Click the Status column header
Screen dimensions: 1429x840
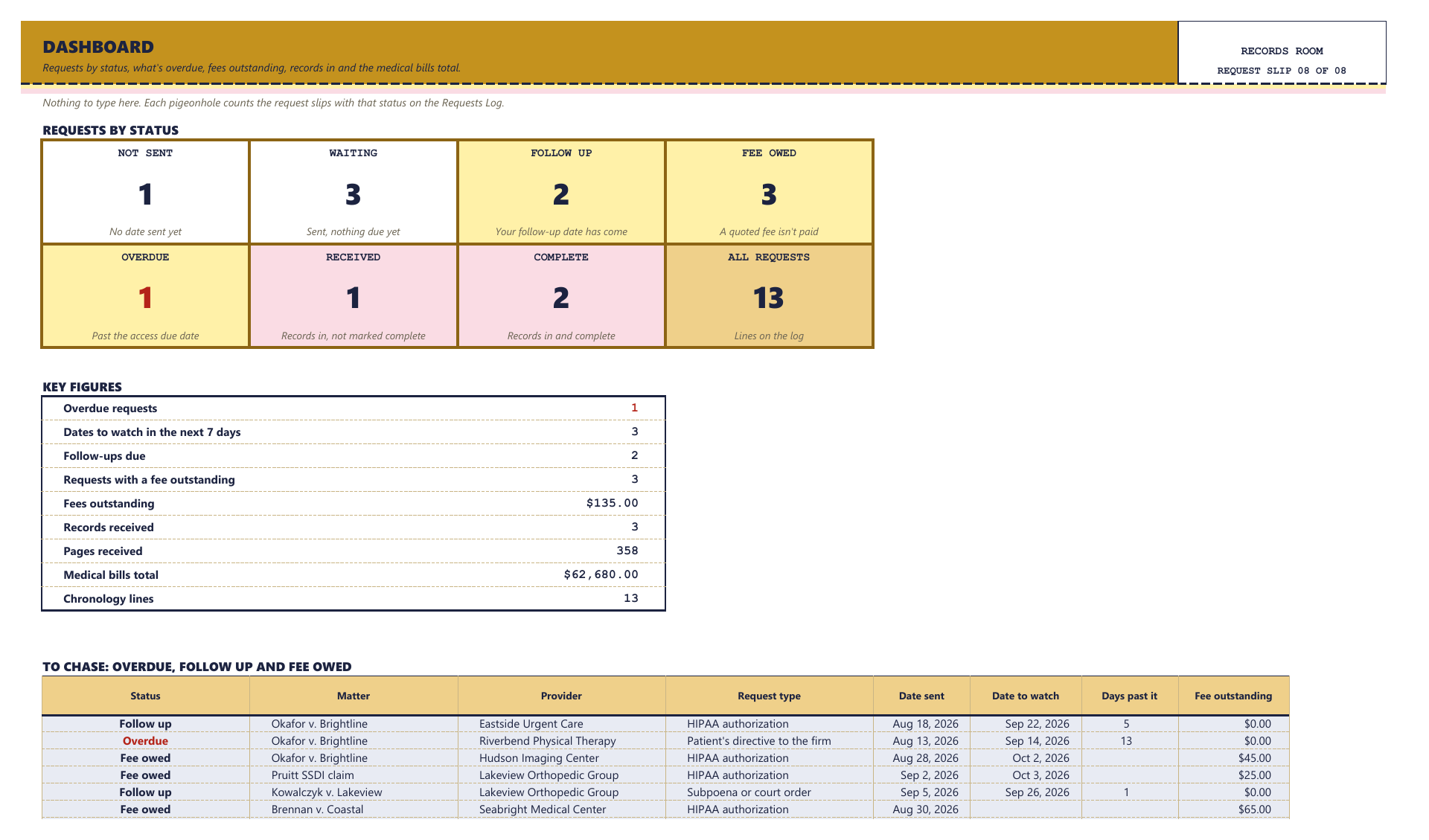(x=145, y=696)
